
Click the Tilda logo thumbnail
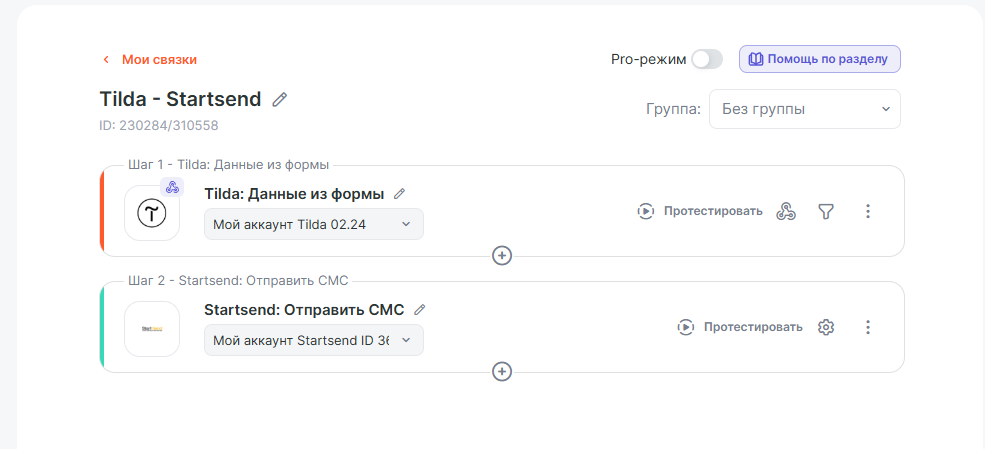pyautogui.click(x=152, y=213)
